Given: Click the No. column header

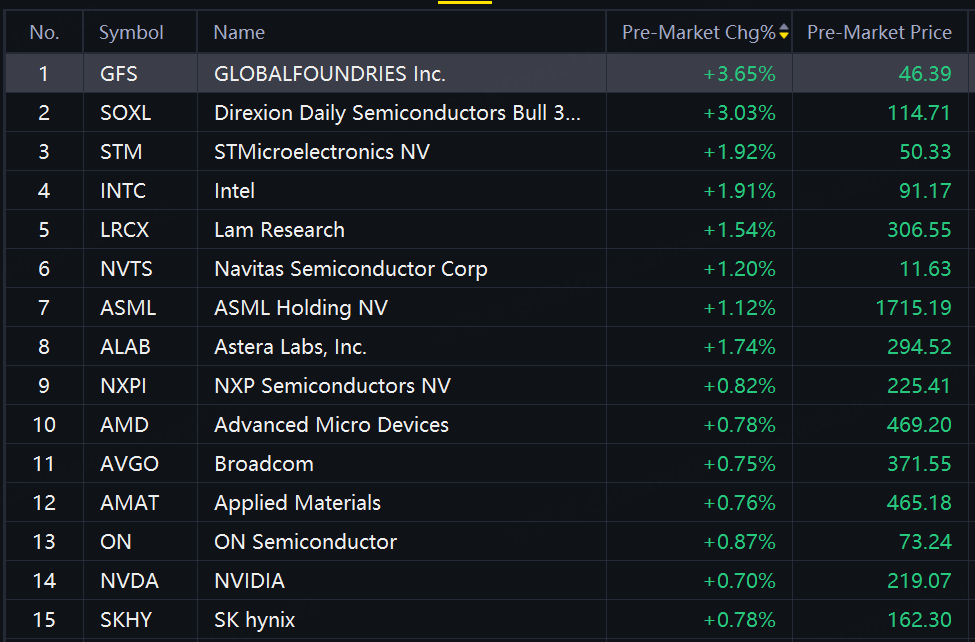Looking at the screenshot, I should pyautogui.click(x=44, y=32).
